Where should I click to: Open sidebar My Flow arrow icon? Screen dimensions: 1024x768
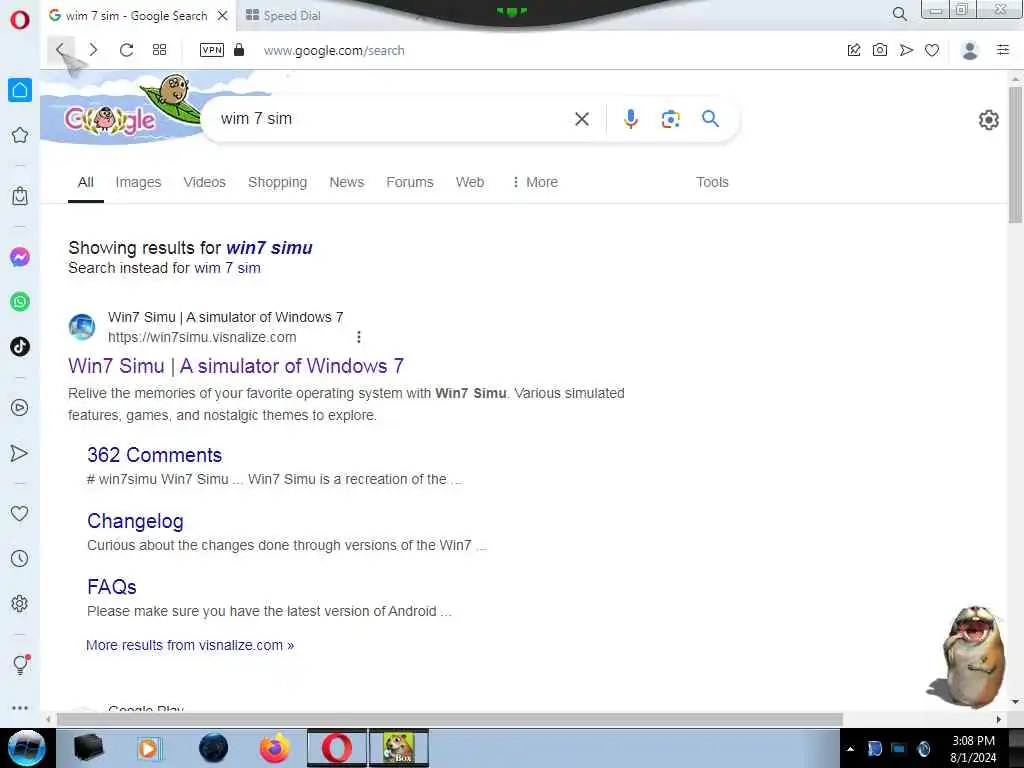tap(20, 453)
